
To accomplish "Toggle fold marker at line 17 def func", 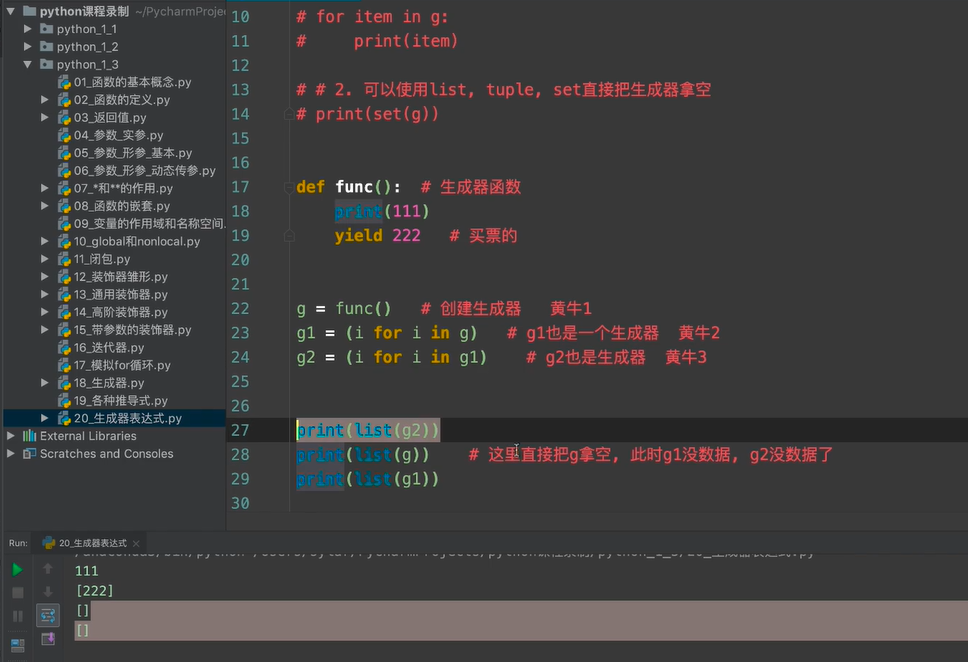I will 288,187.
